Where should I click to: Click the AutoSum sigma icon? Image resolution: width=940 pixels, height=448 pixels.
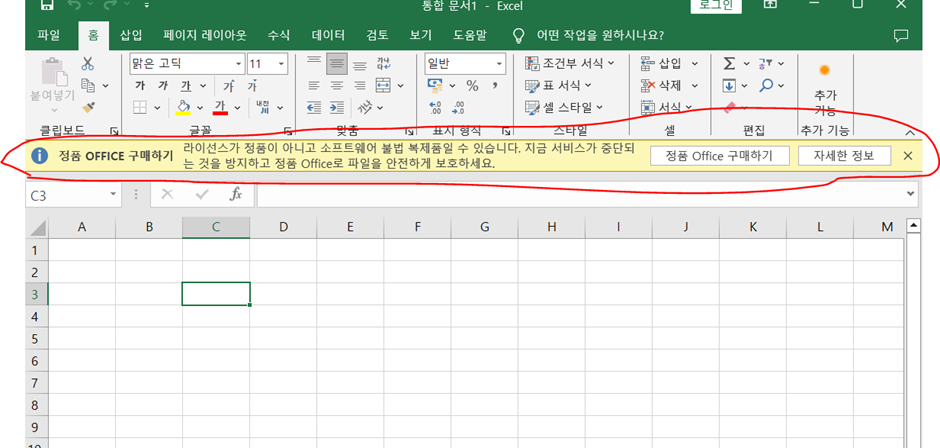728,64
